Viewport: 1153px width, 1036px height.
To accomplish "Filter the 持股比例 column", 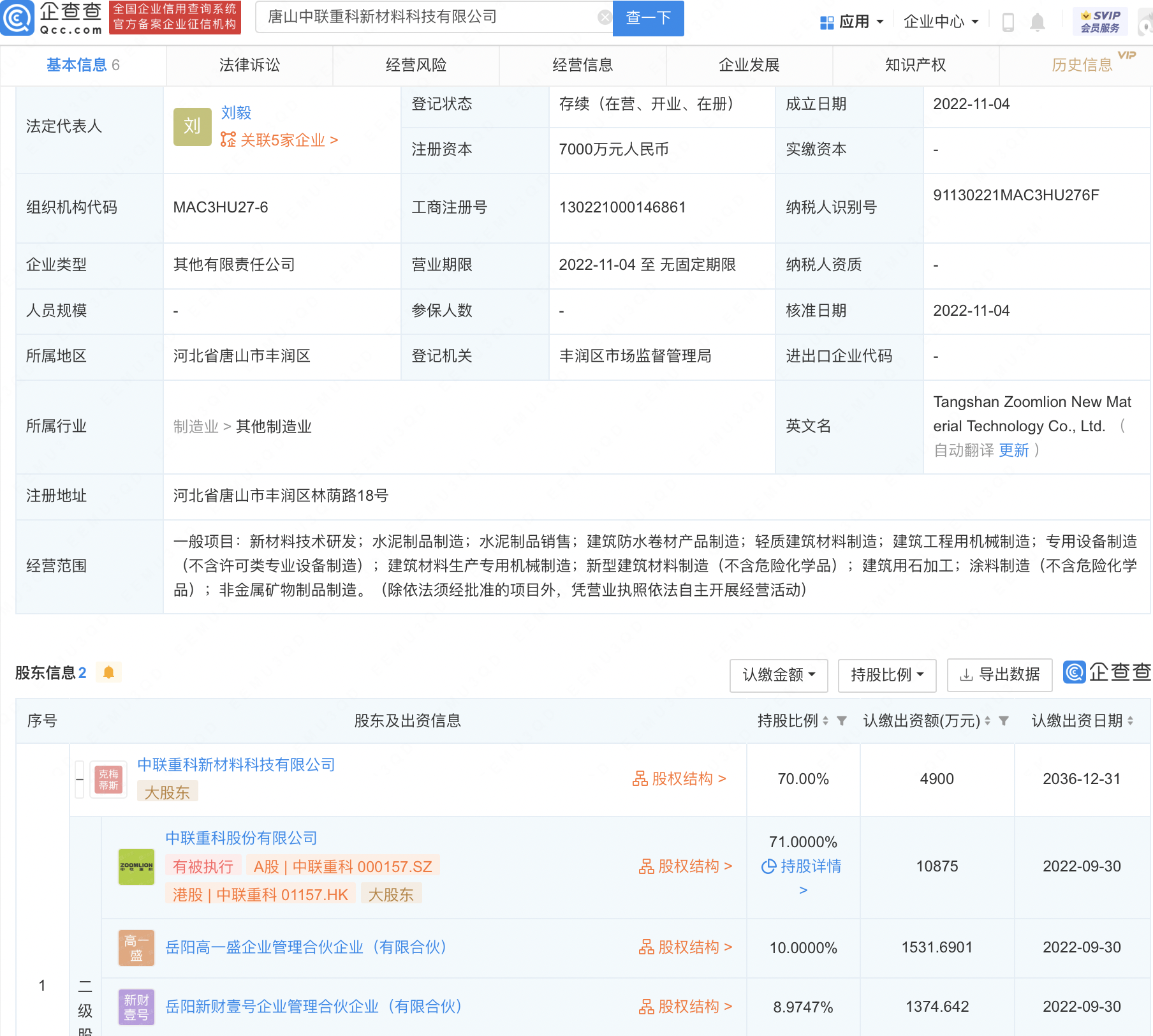I will click(842, 721).
